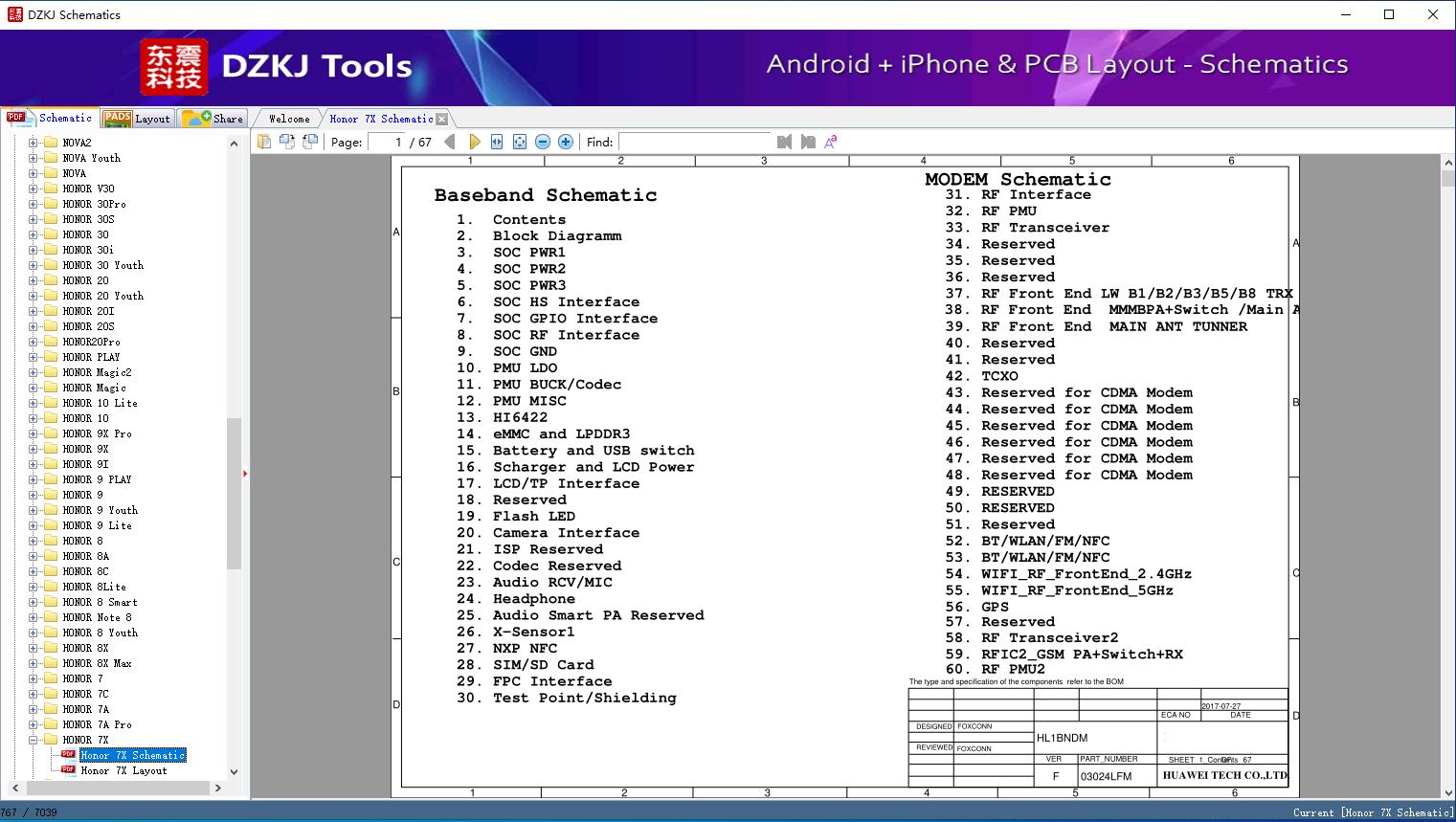Click the PDF icon of Honor 7X Layout
1456x822 pixels.
(x=68, y=770)
